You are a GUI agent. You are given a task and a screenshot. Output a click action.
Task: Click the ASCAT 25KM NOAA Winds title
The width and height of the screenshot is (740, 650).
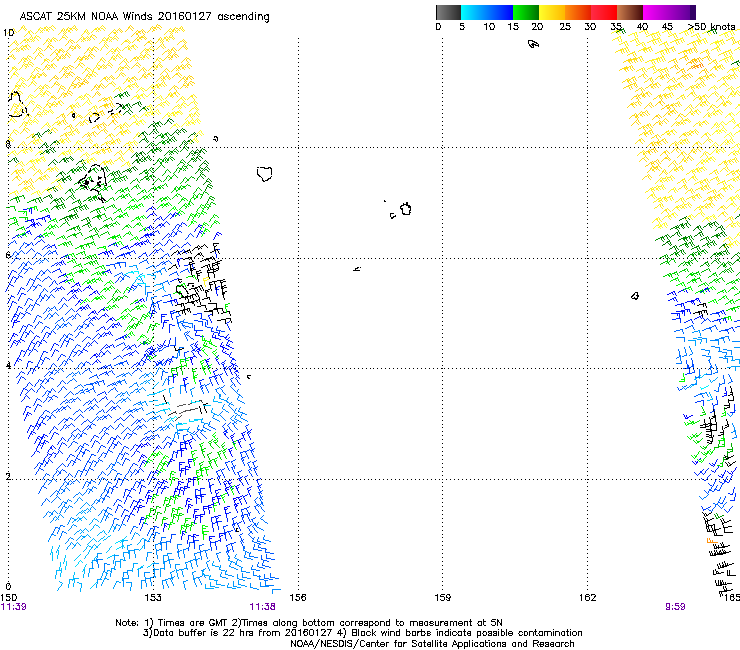pyautogui.click(x=144, y=16)
